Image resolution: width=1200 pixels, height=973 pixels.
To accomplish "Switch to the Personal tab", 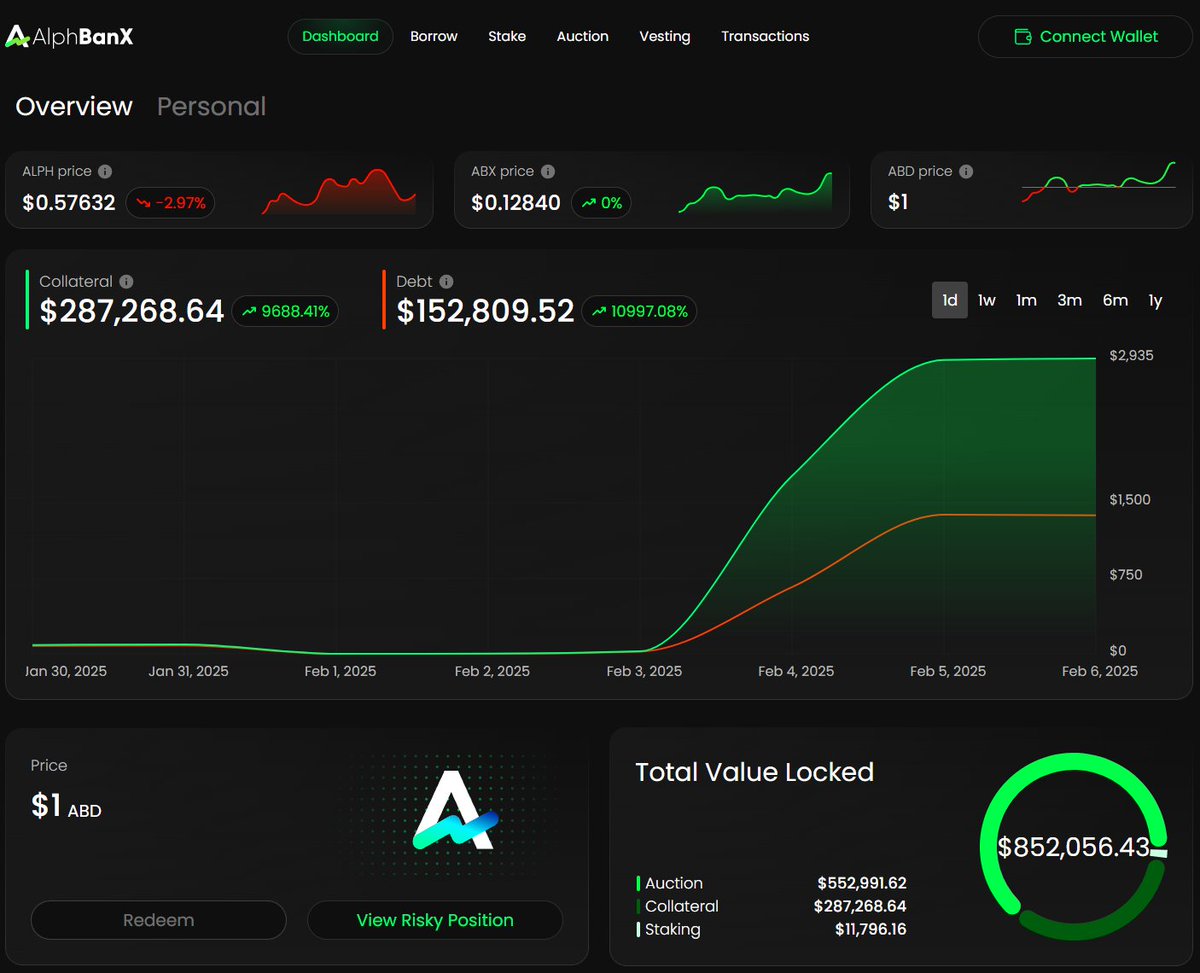I will [211, 106].
